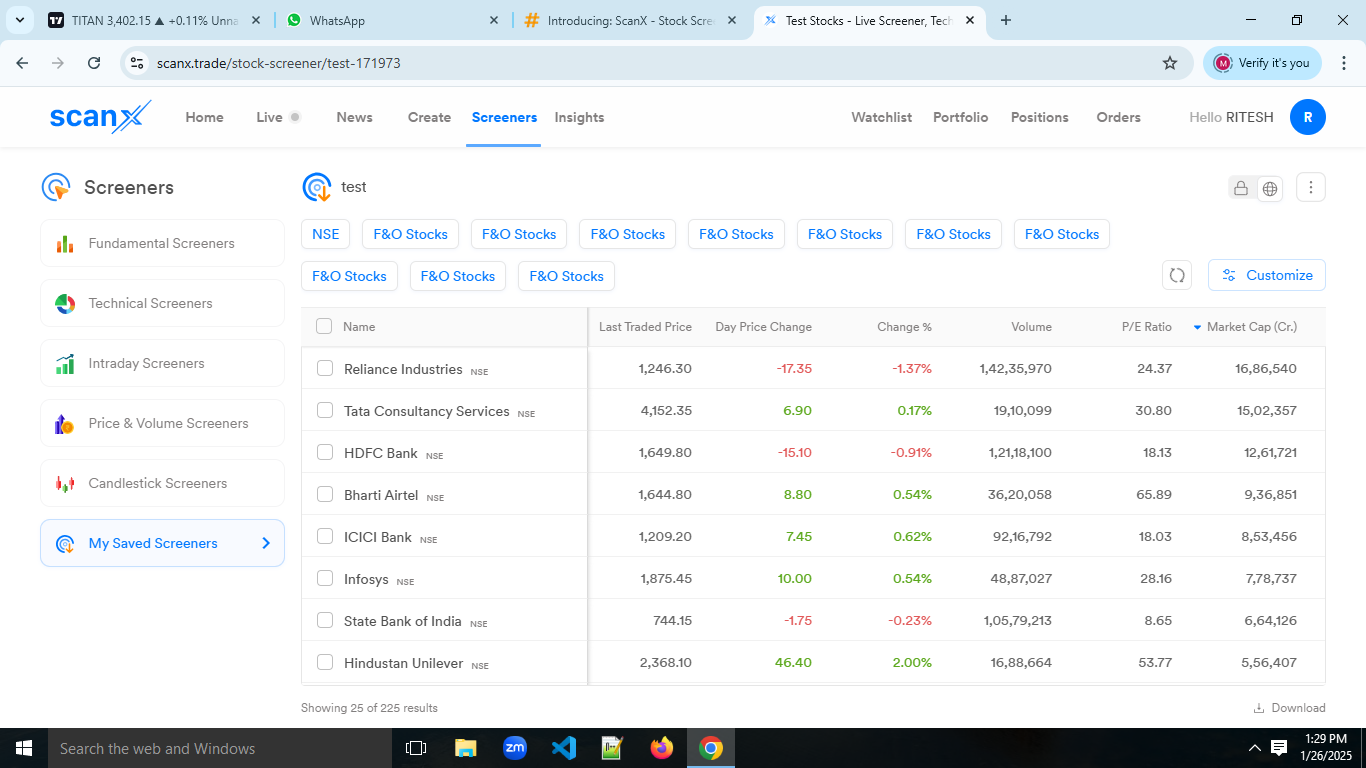Switch to Introducing: ScanX tab
Screen dimensions: 1366x768
[x=629, y=20]
